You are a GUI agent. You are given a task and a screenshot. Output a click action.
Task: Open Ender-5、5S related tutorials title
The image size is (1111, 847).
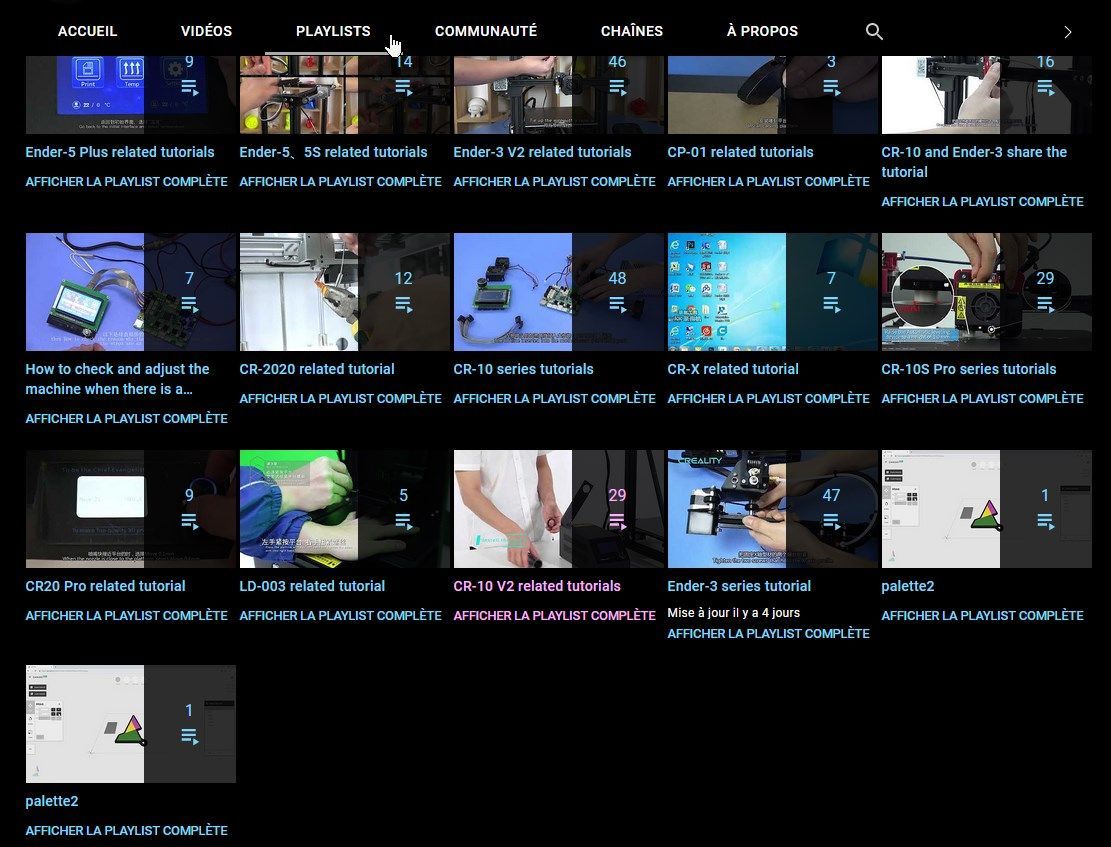click(x=333, y=152)
